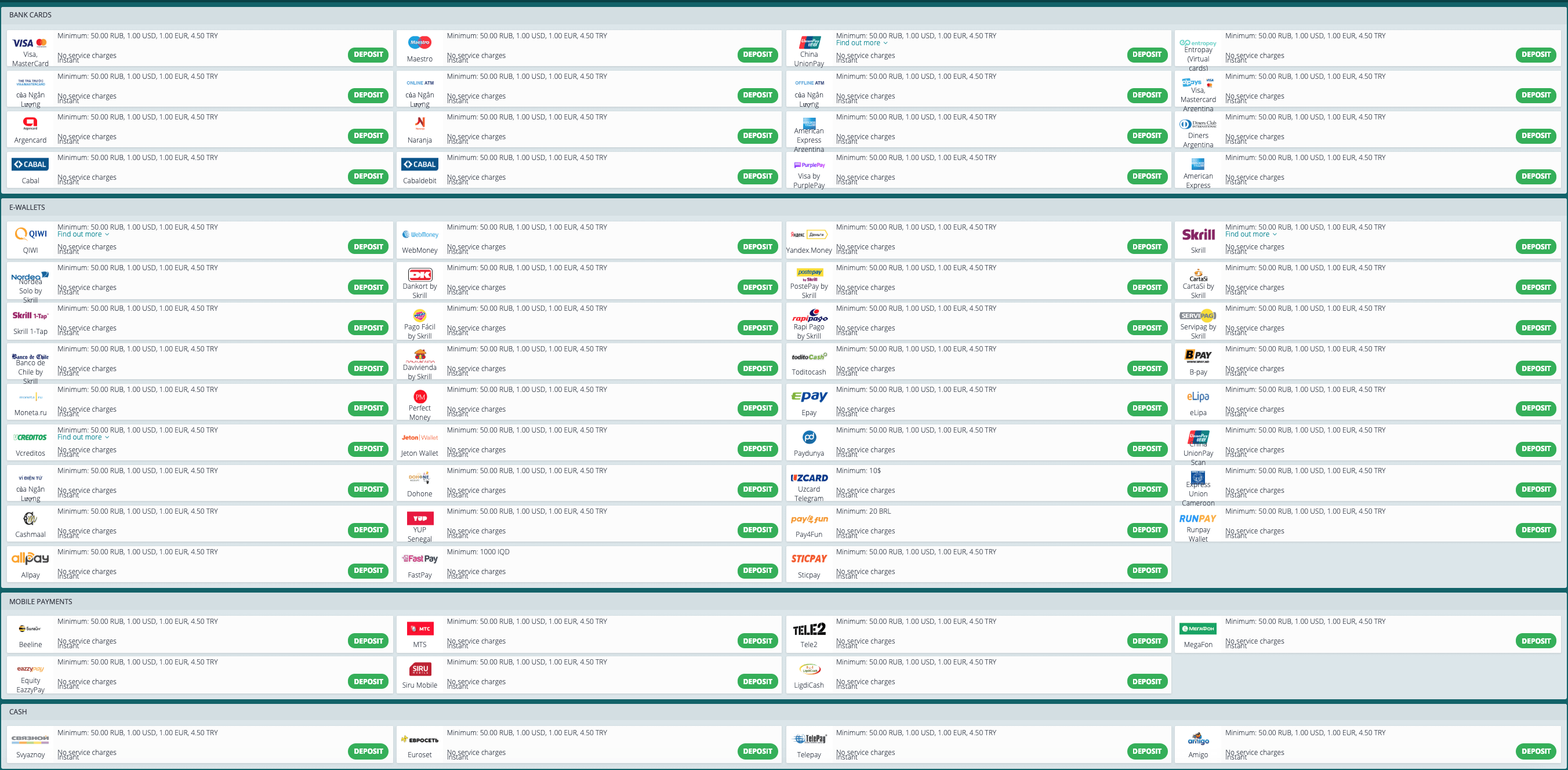Image resolution: width=1568 pixels, height=770 pixels.
Task: Select the Perfect Money PM logo
Action: point(419,397)
